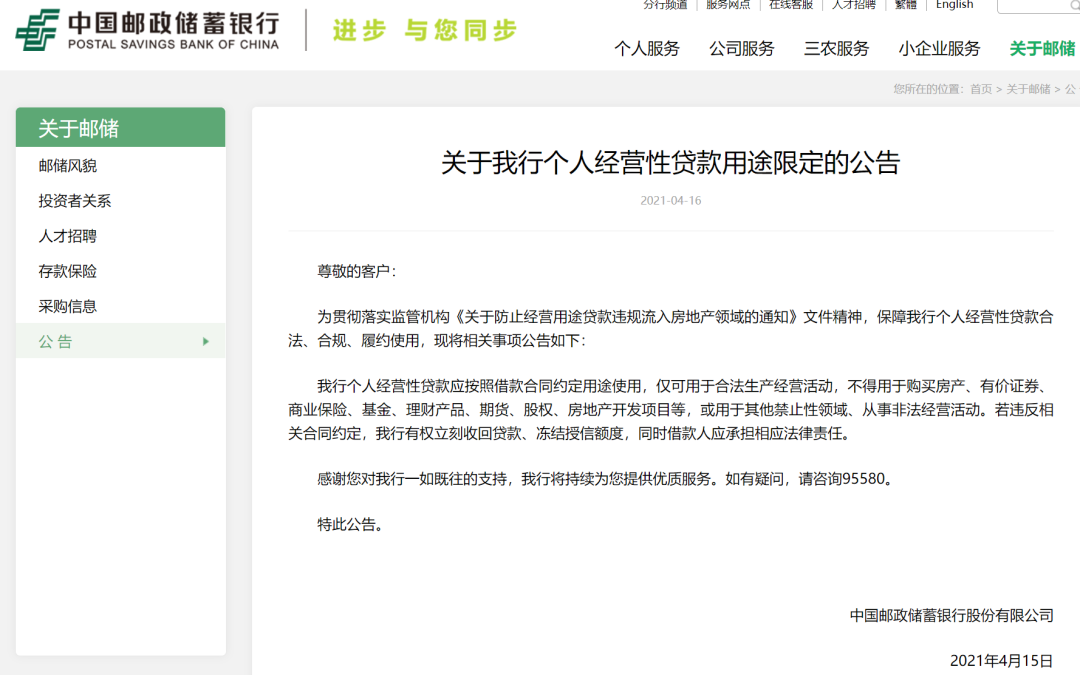This screenshot has width=1080, height=675.
Task: Select 投资者关系 in the sidebar
Action: [x=75, y=201]
